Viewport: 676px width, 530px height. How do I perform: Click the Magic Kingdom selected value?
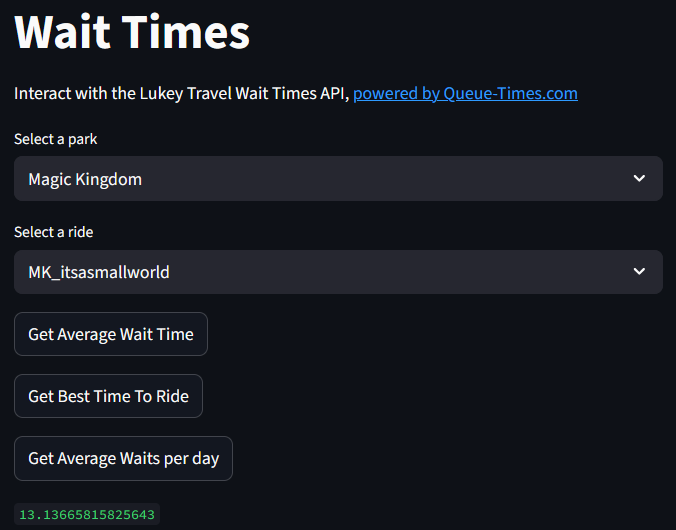[85, 179]
